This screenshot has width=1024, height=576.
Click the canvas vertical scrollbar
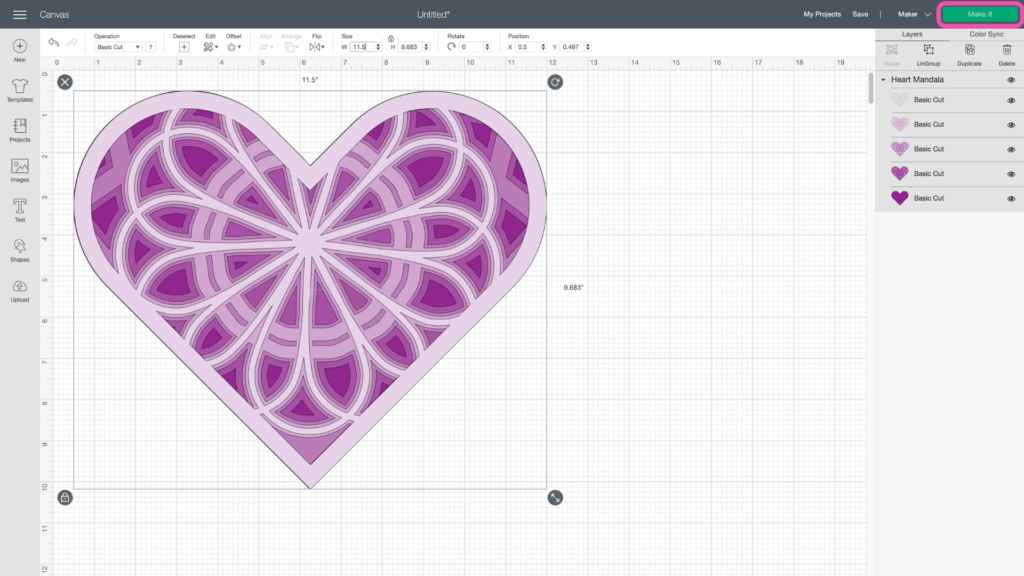(x=871, y=88)
